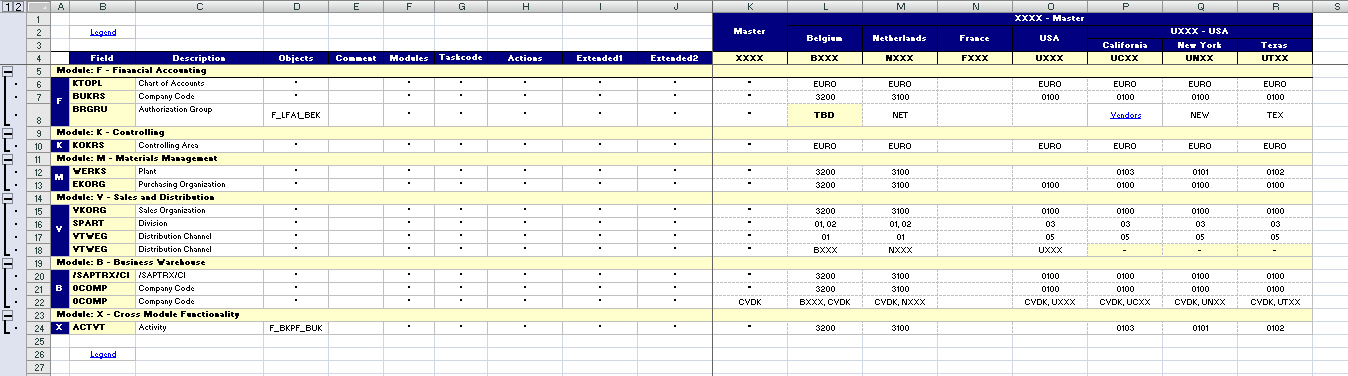Collapse the Cross Module Functionality group

tap(8, 314)
